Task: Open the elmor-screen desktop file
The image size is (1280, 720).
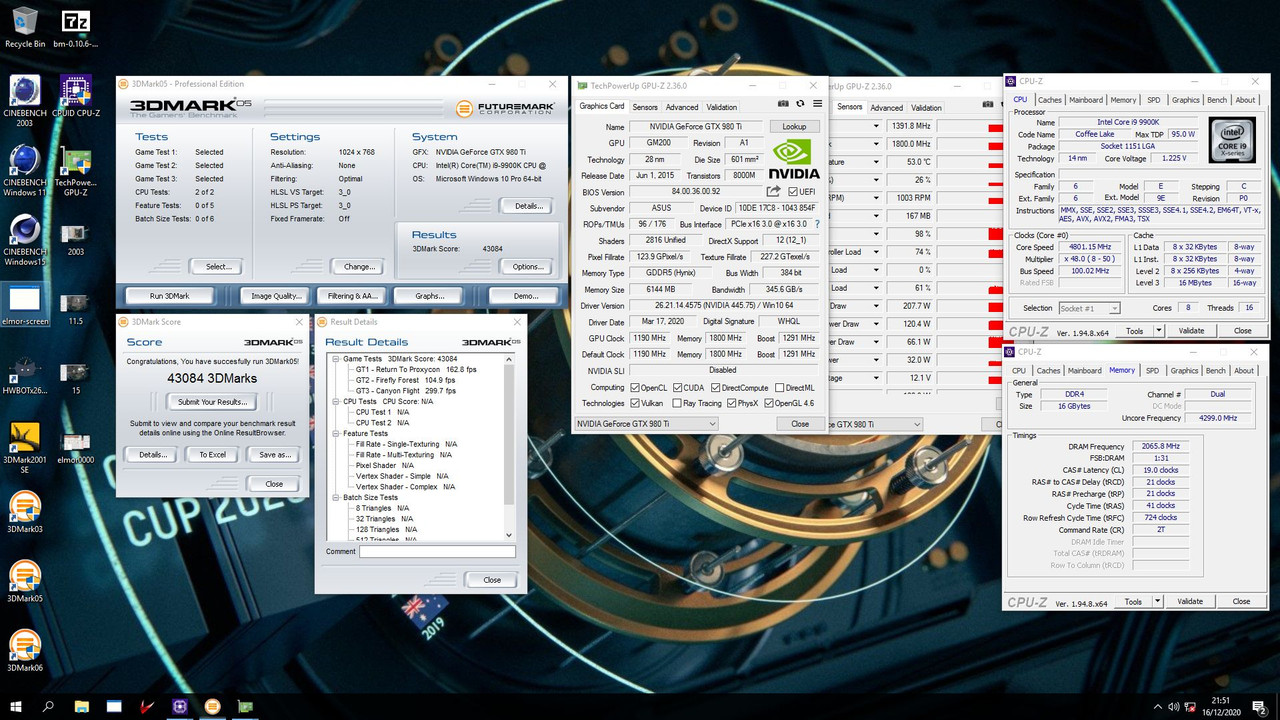Action: pyautogui.click(x=25, y=305)
